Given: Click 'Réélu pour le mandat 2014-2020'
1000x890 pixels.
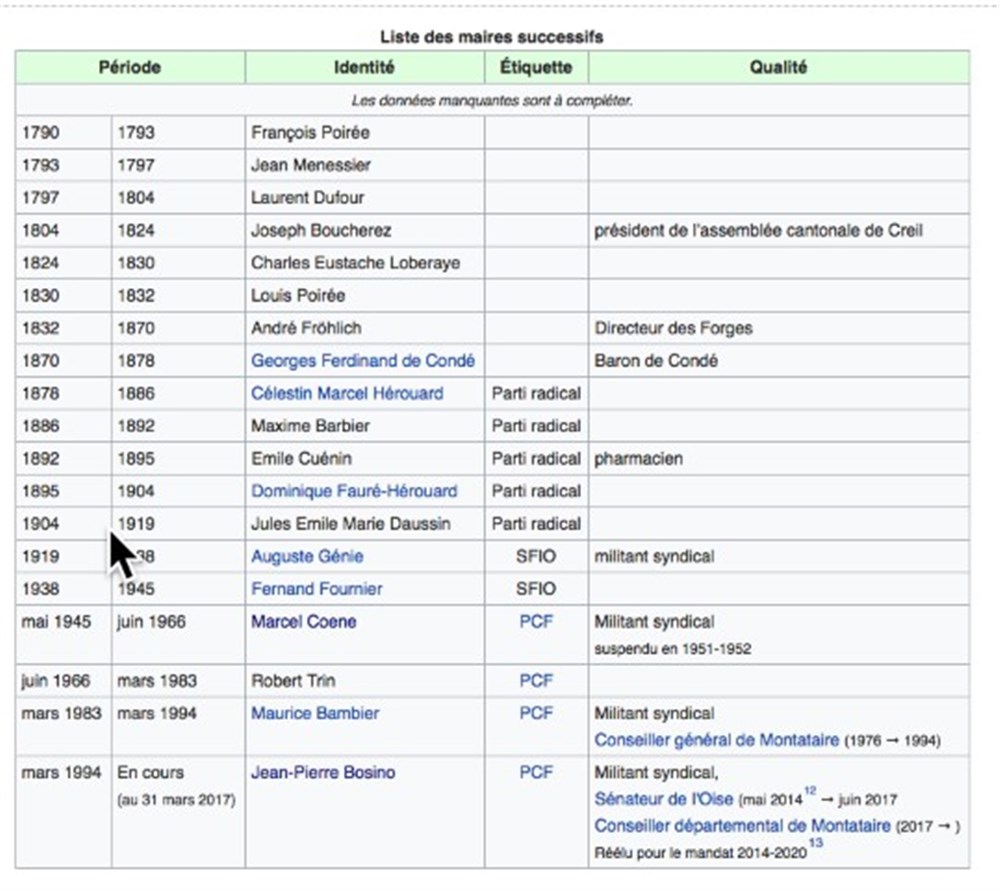Looking at the screenshot, I should coord(700,853).
